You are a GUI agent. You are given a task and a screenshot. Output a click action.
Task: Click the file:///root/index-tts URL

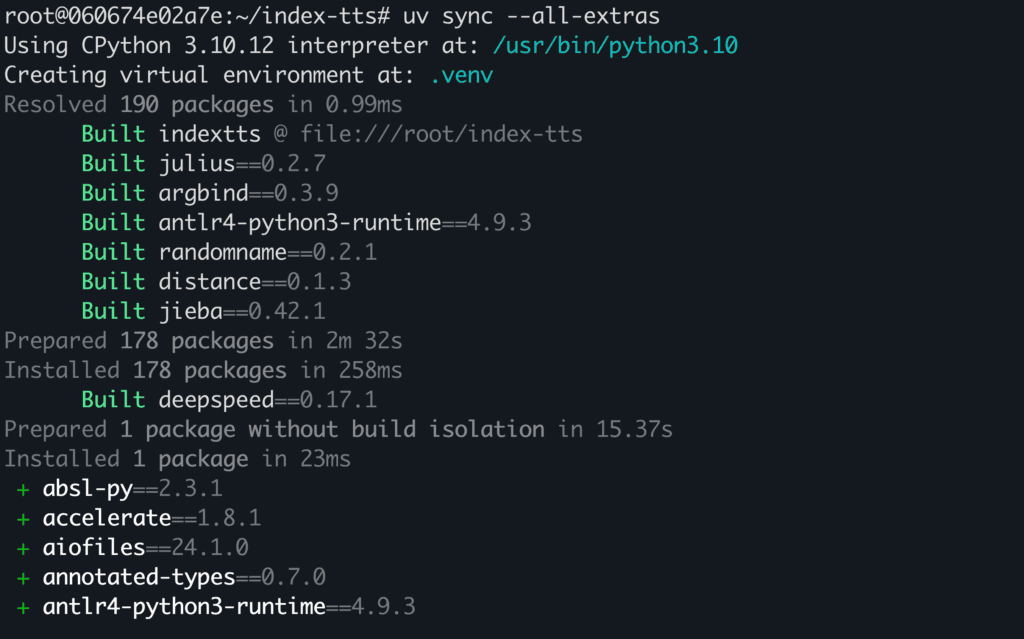pos(441,134)
